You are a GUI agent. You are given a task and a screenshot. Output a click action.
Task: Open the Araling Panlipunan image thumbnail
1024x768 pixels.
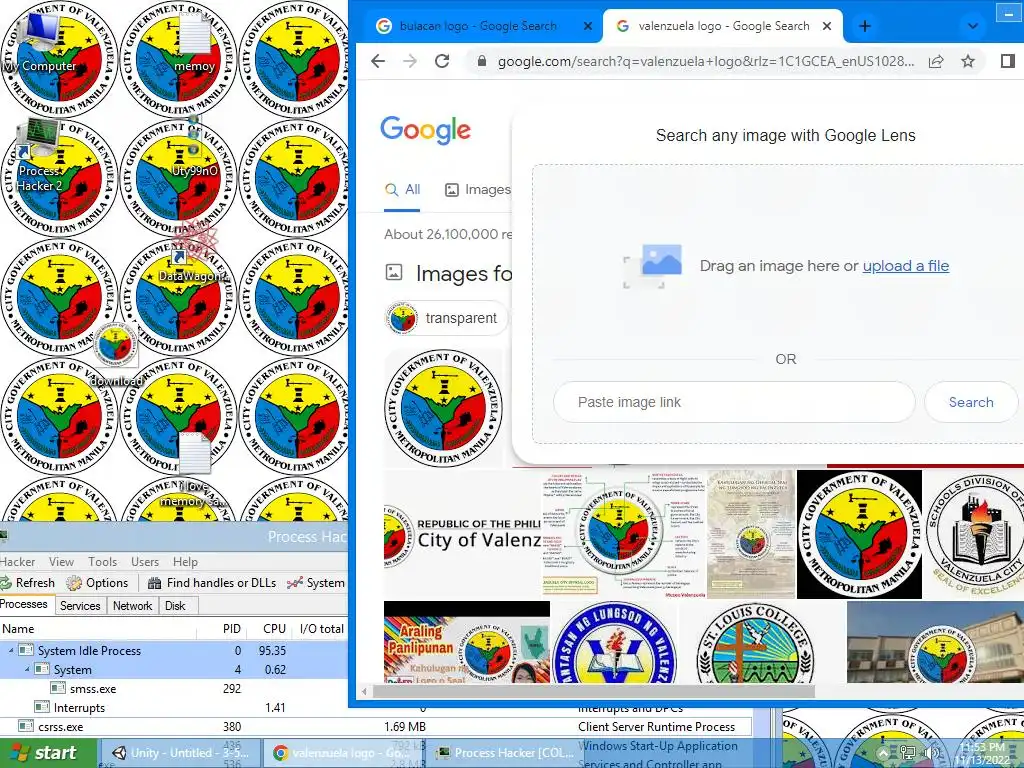(x=467, y=643)
